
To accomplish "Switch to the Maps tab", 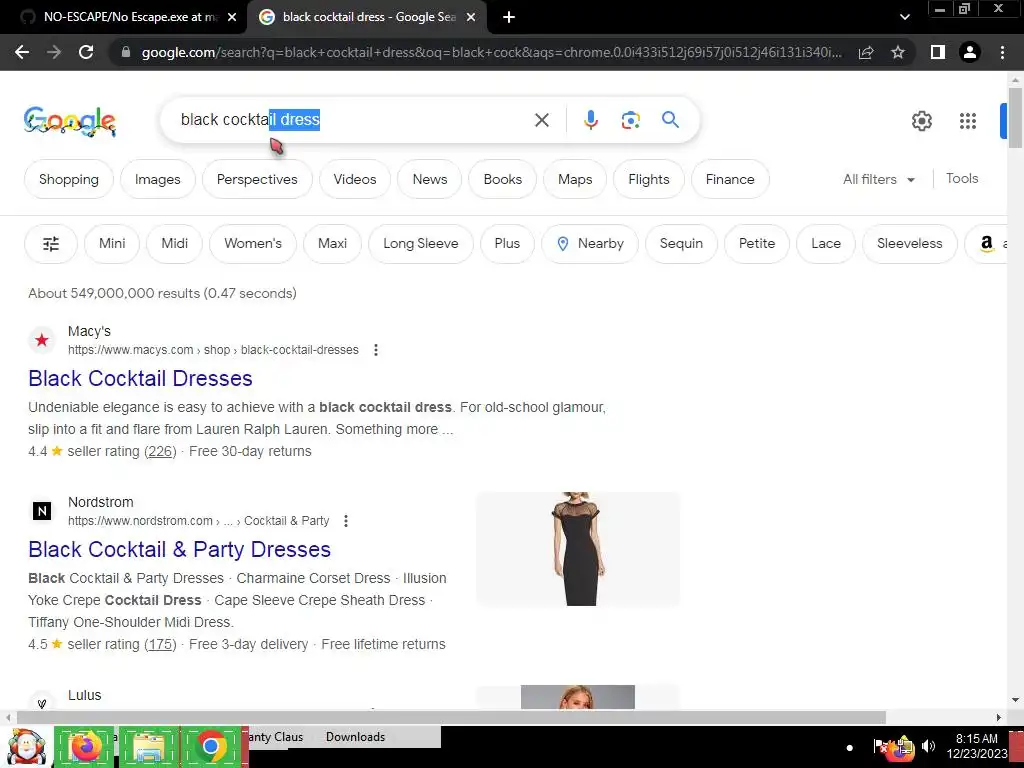I will point(575,179).
